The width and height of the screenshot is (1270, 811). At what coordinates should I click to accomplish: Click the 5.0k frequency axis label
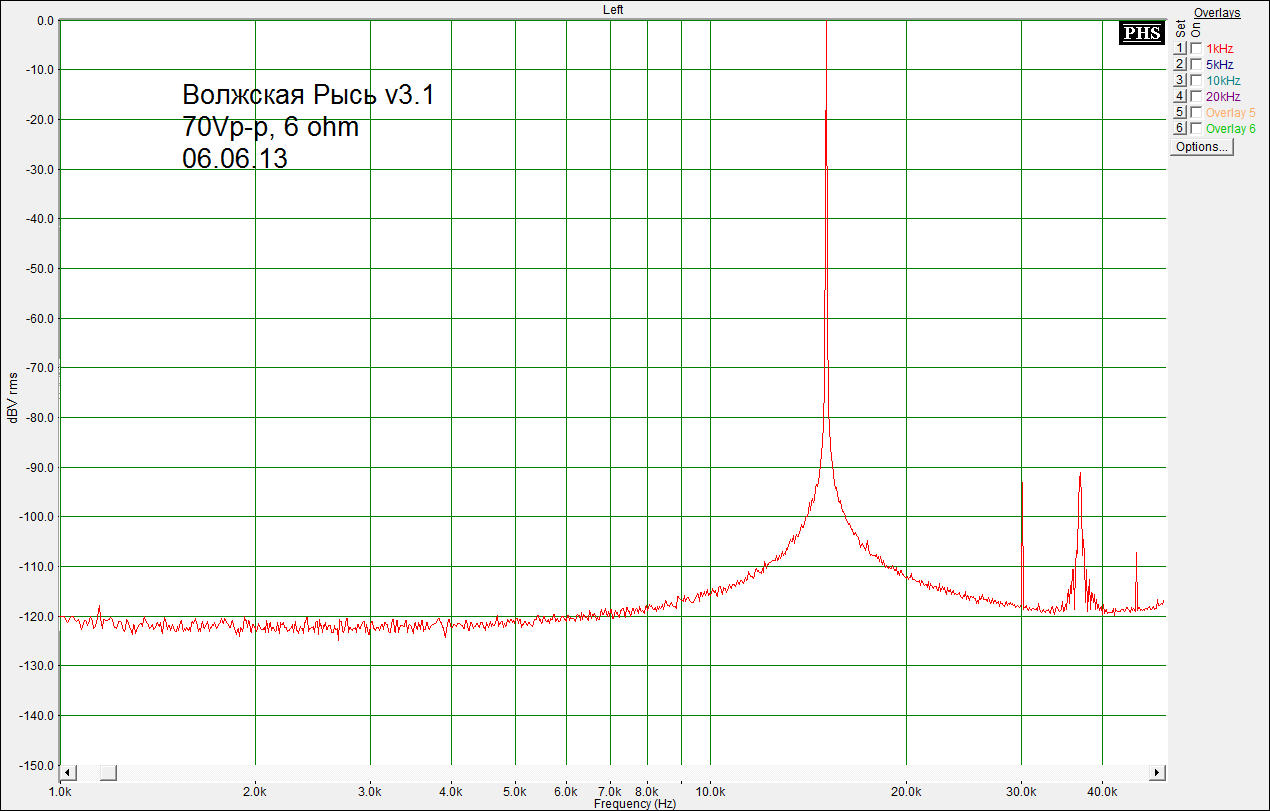tap(515, 790)
